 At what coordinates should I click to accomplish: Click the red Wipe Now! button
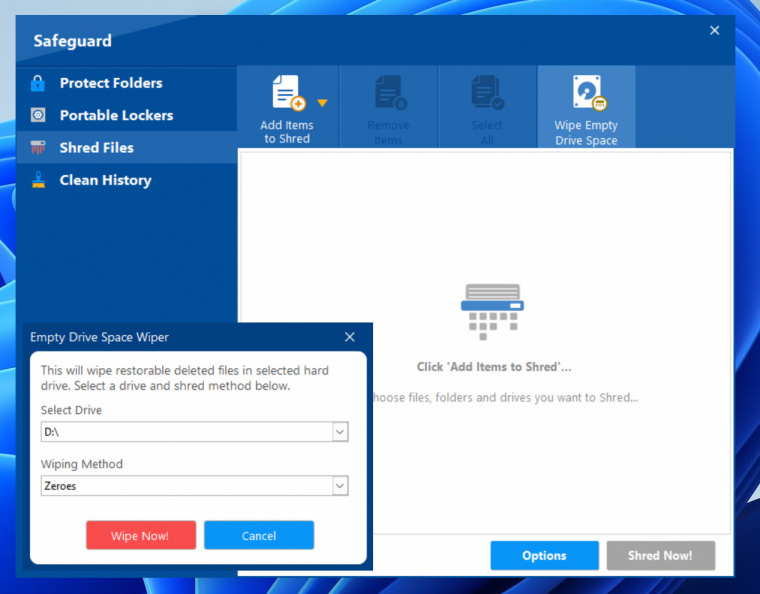(141, 535)
